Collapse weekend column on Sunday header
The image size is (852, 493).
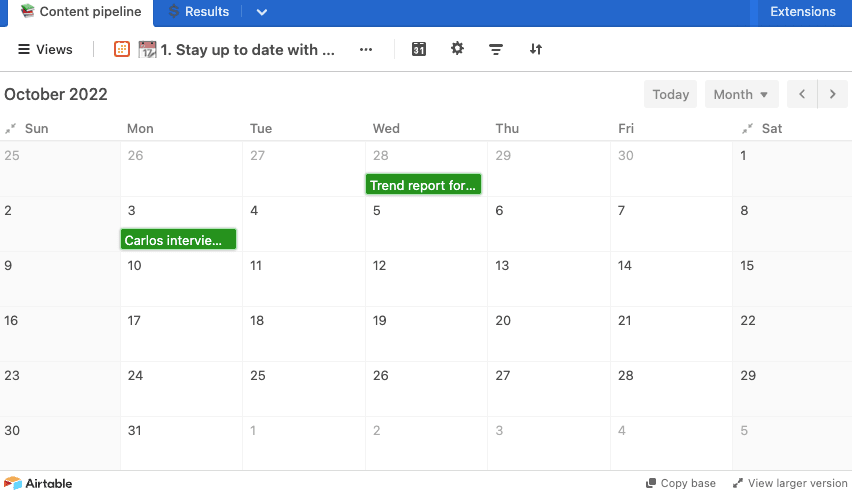10,129
